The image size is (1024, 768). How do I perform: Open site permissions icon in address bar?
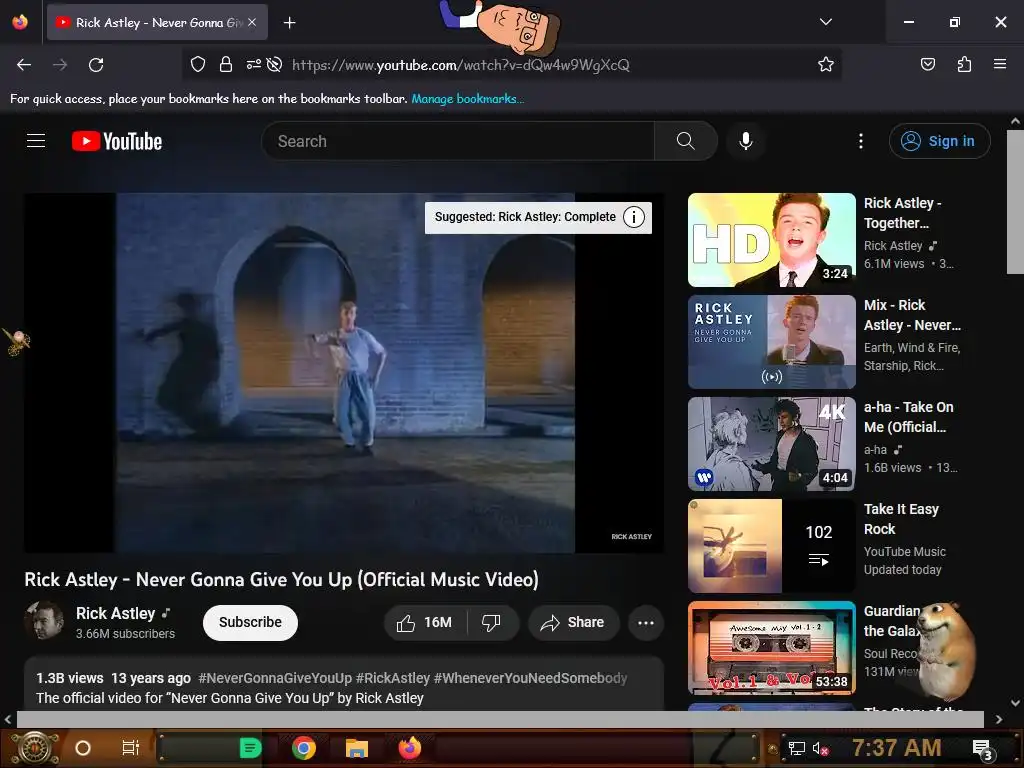pos(253,64)
